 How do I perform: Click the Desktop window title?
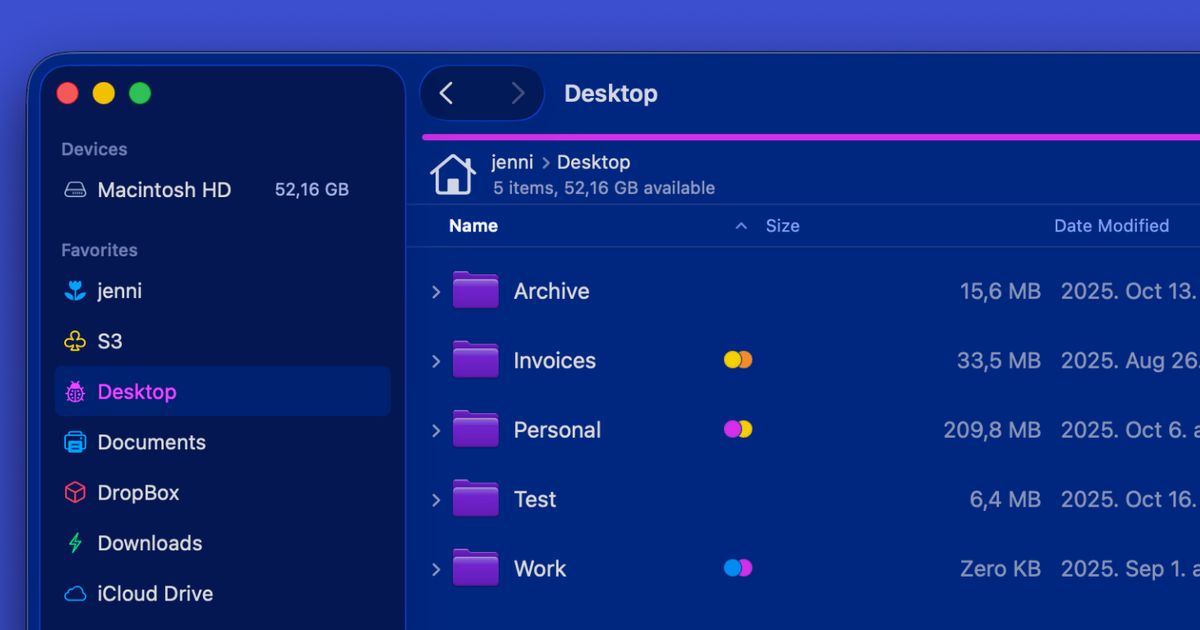point(611,93)
